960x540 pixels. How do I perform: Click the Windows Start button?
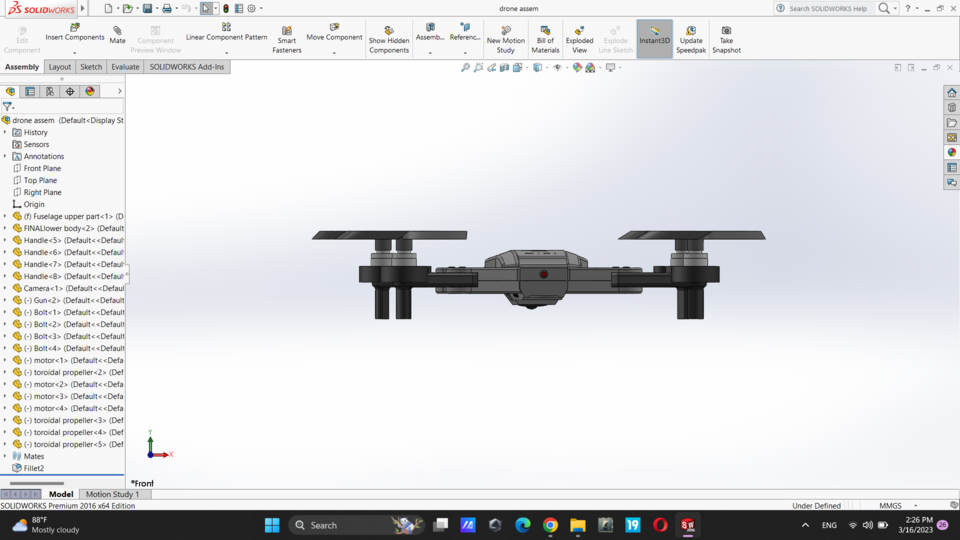[272, 525]
